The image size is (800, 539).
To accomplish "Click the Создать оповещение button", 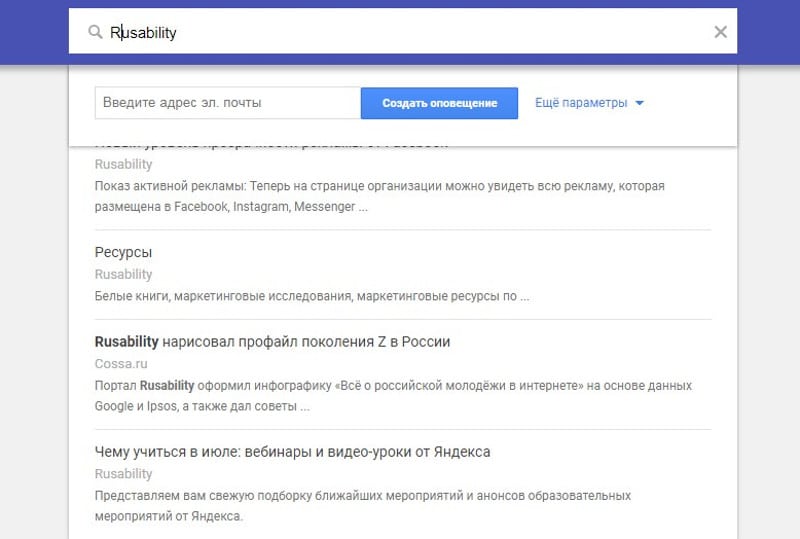I will [439, 103].
